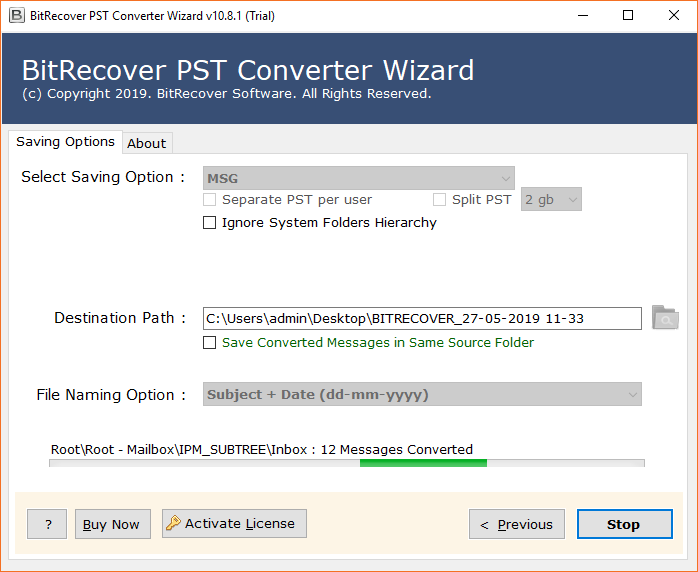
Task: Open the About tab
Action: (147, 143)
